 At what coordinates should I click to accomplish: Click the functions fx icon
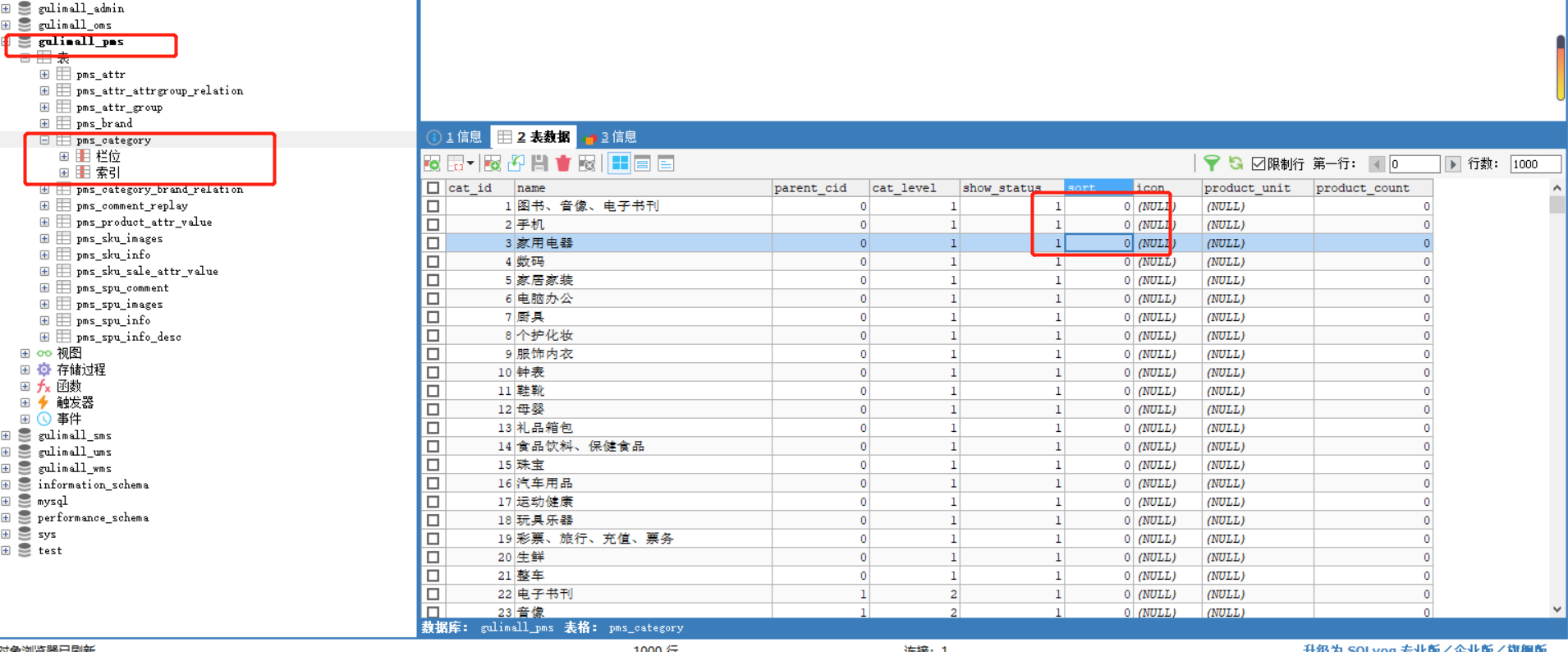(44, 386)
